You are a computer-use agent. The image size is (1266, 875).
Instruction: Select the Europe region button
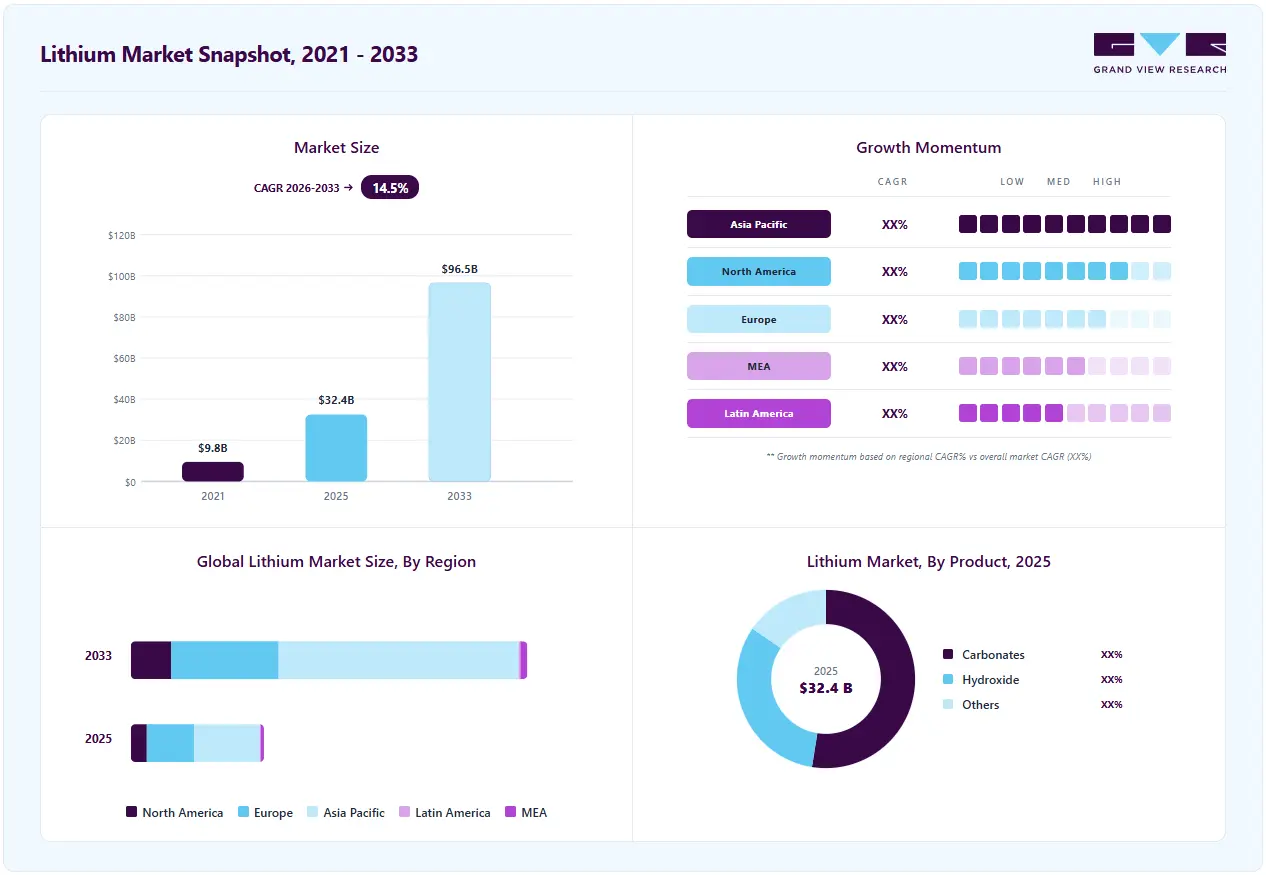[759, 319]
